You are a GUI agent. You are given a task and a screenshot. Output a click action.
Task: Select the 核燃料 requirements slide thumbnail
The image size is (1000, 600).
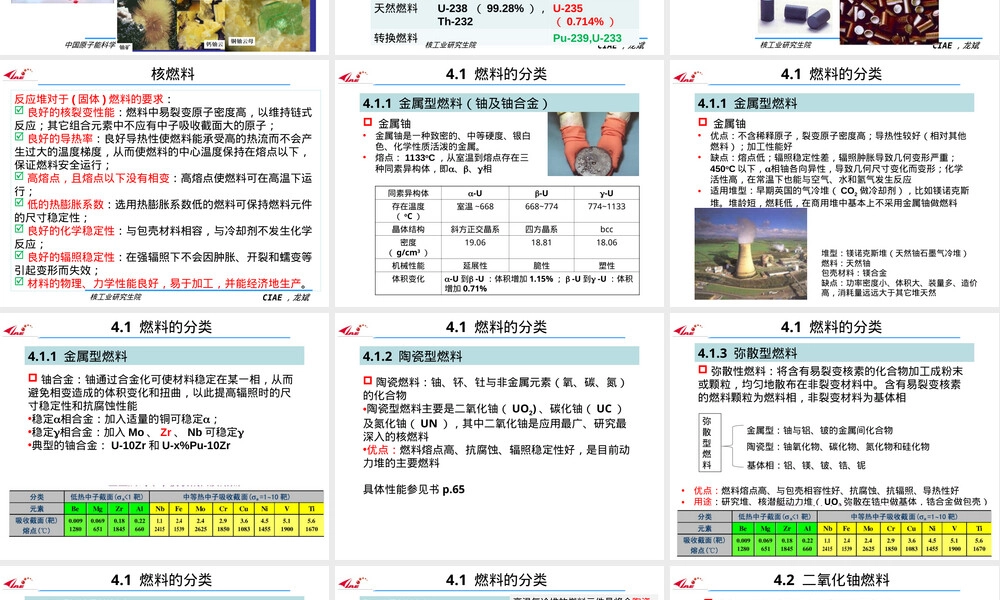165,184
